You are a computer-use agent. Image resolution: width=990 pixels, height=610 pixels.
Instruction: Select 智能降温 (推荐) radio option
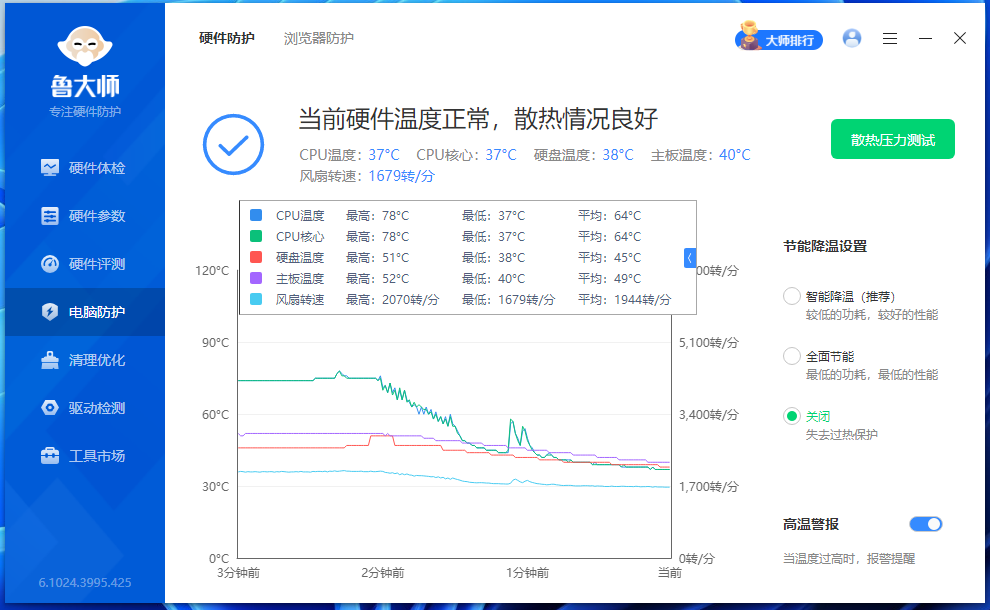tap(792, 296)
